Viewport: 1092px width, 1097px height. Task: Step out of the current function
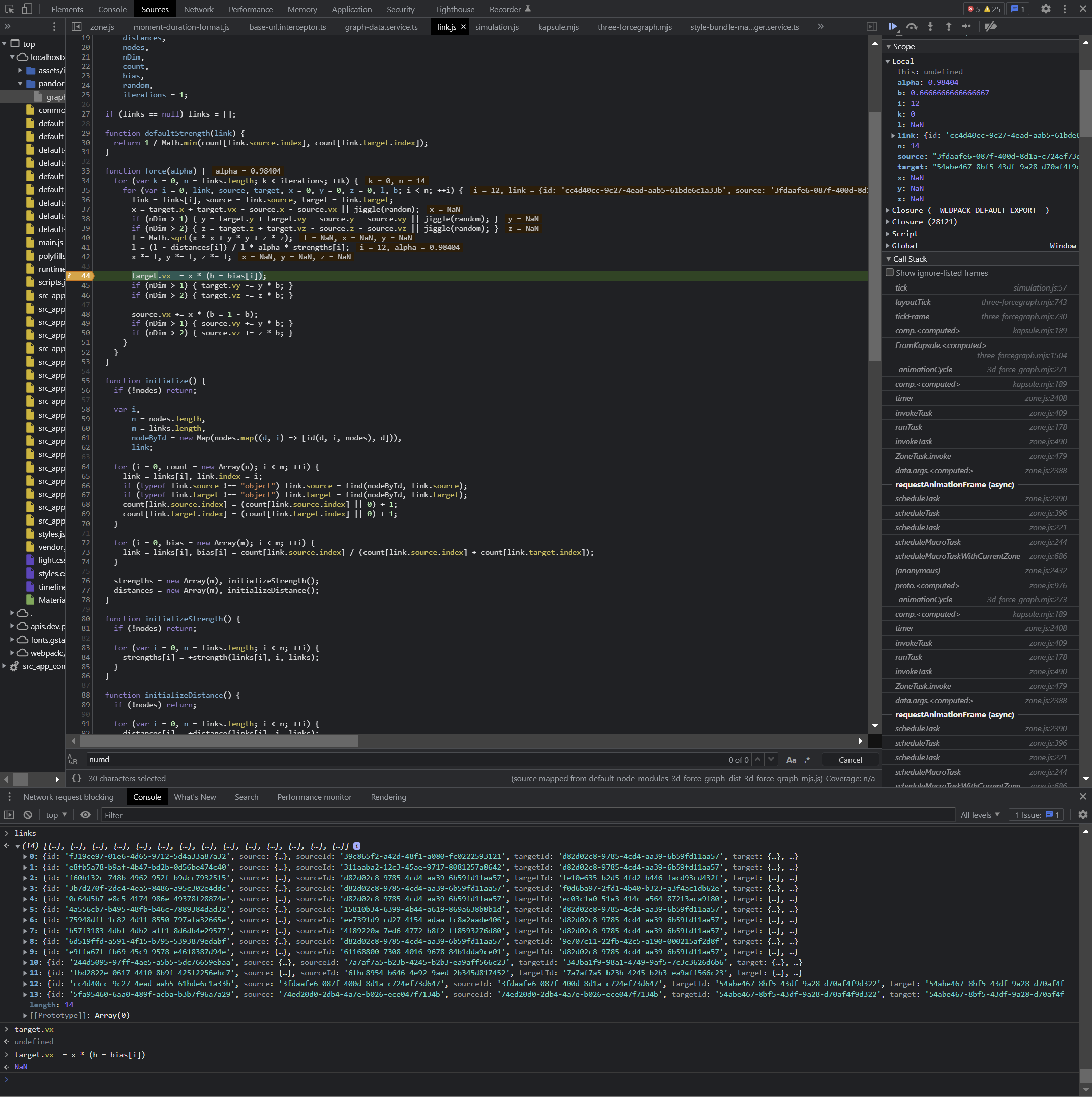click(x=948, y=26)
